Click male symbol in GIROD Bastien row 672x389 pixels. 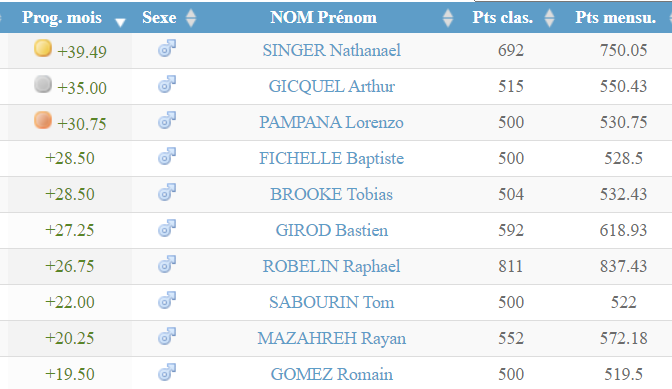(x=167, y=228)
